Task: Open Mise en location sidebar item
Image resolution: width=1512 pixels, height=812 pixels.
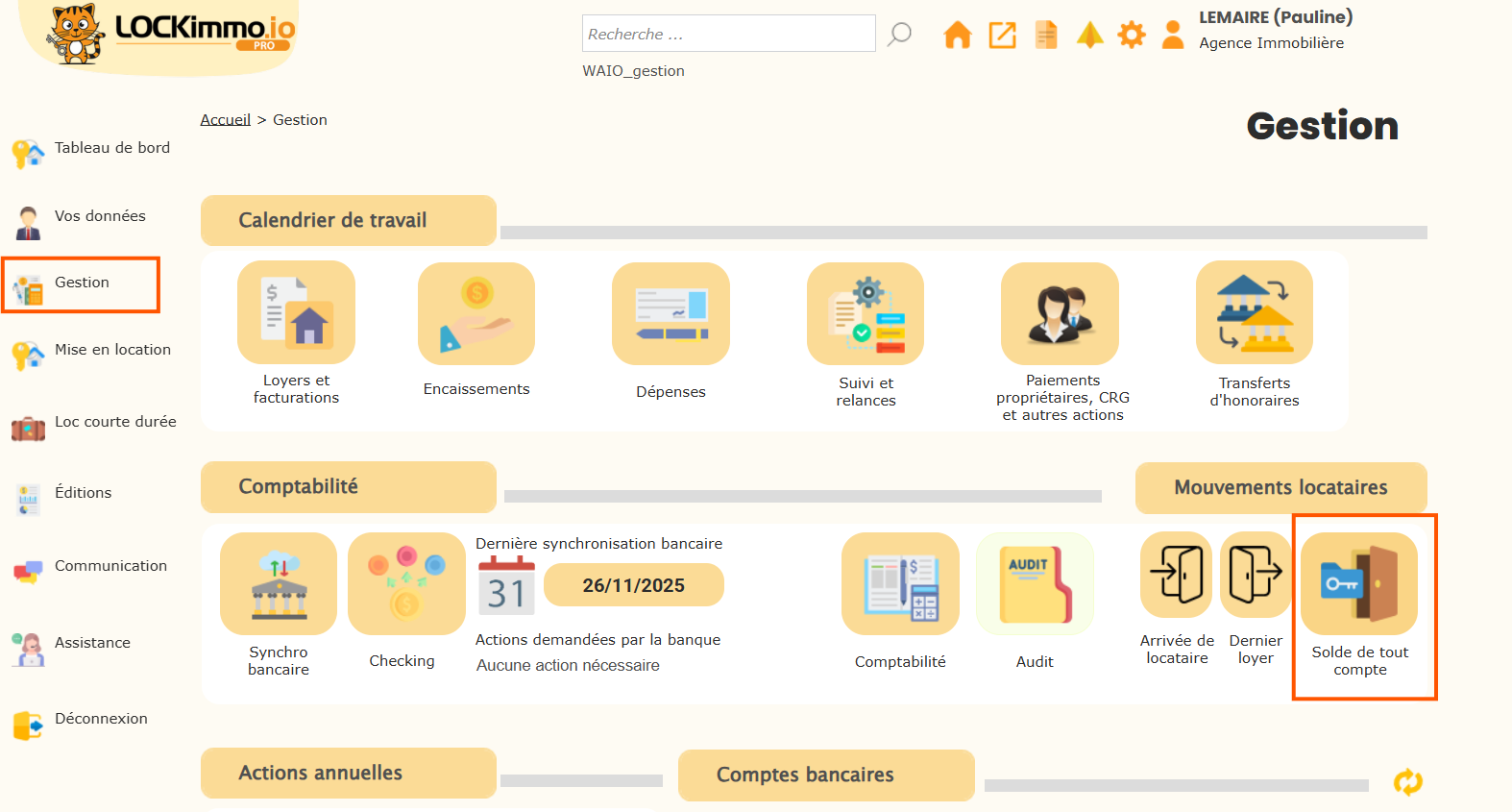Action: (112, 350)
